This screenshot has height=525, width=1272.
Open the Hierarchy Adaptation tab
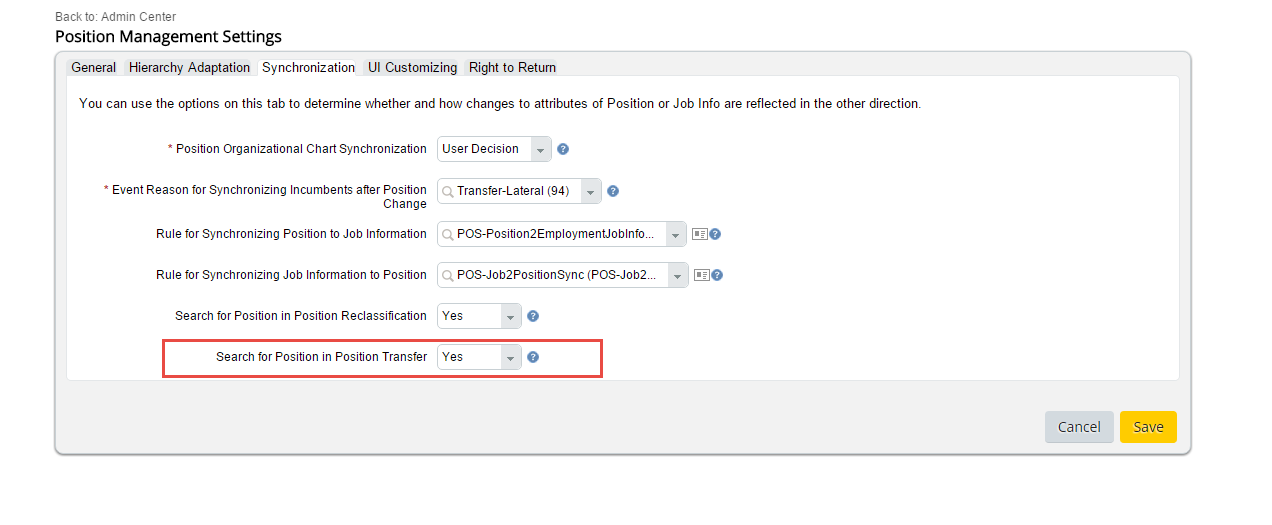click(189, 67)
